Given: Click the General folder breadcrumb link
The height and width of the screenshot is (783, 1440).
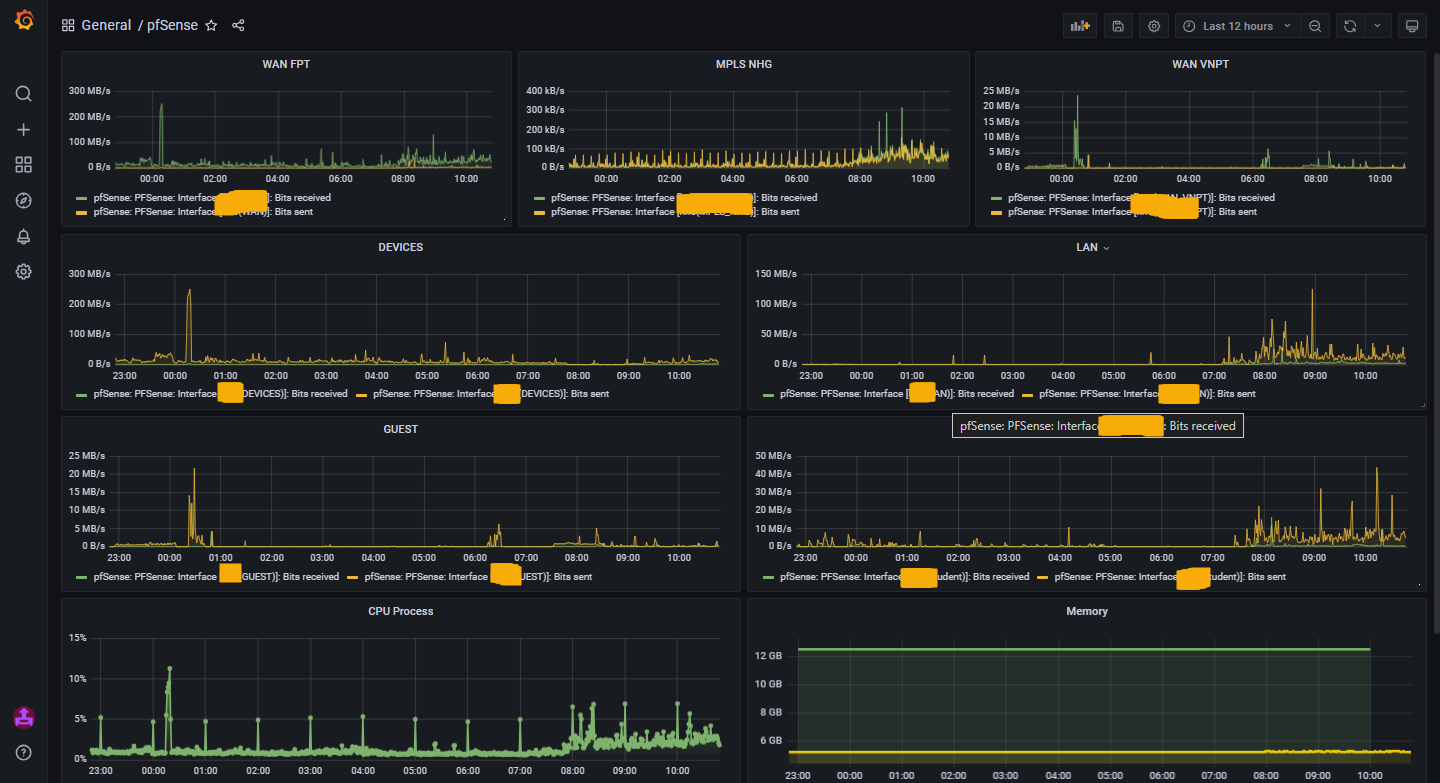Looking at the screenshot, I should coord(106,26).
